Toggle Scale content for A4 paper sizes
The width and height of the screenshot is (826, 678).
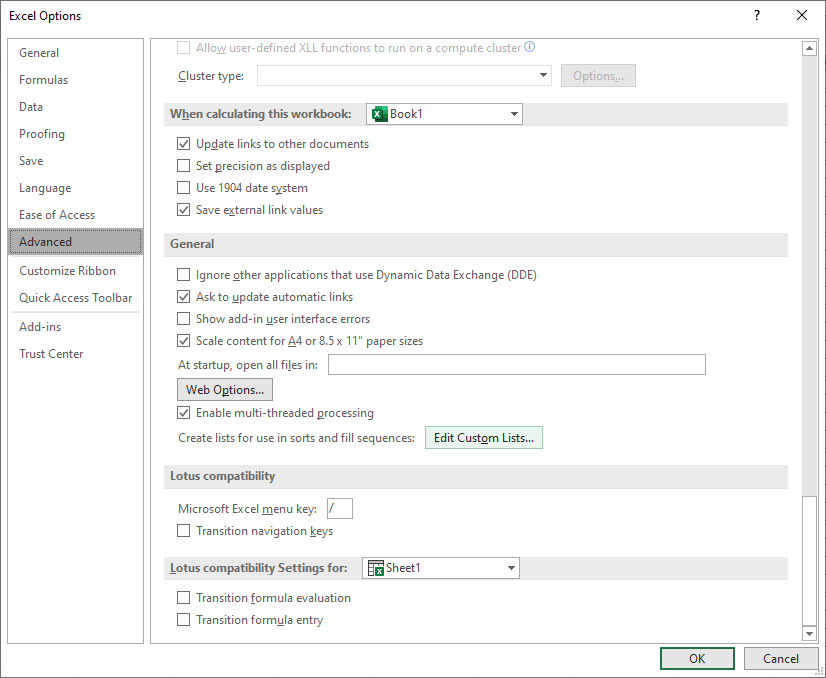tap(183, 341)
